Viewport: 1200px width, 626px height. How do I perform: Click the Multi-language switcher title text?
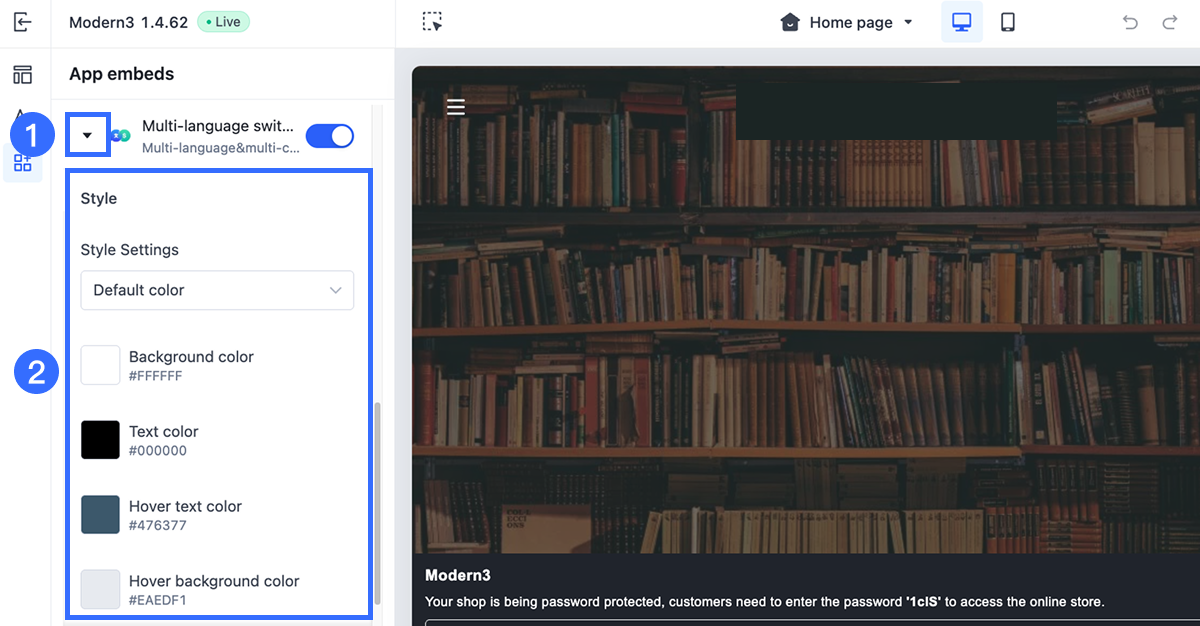218,126
